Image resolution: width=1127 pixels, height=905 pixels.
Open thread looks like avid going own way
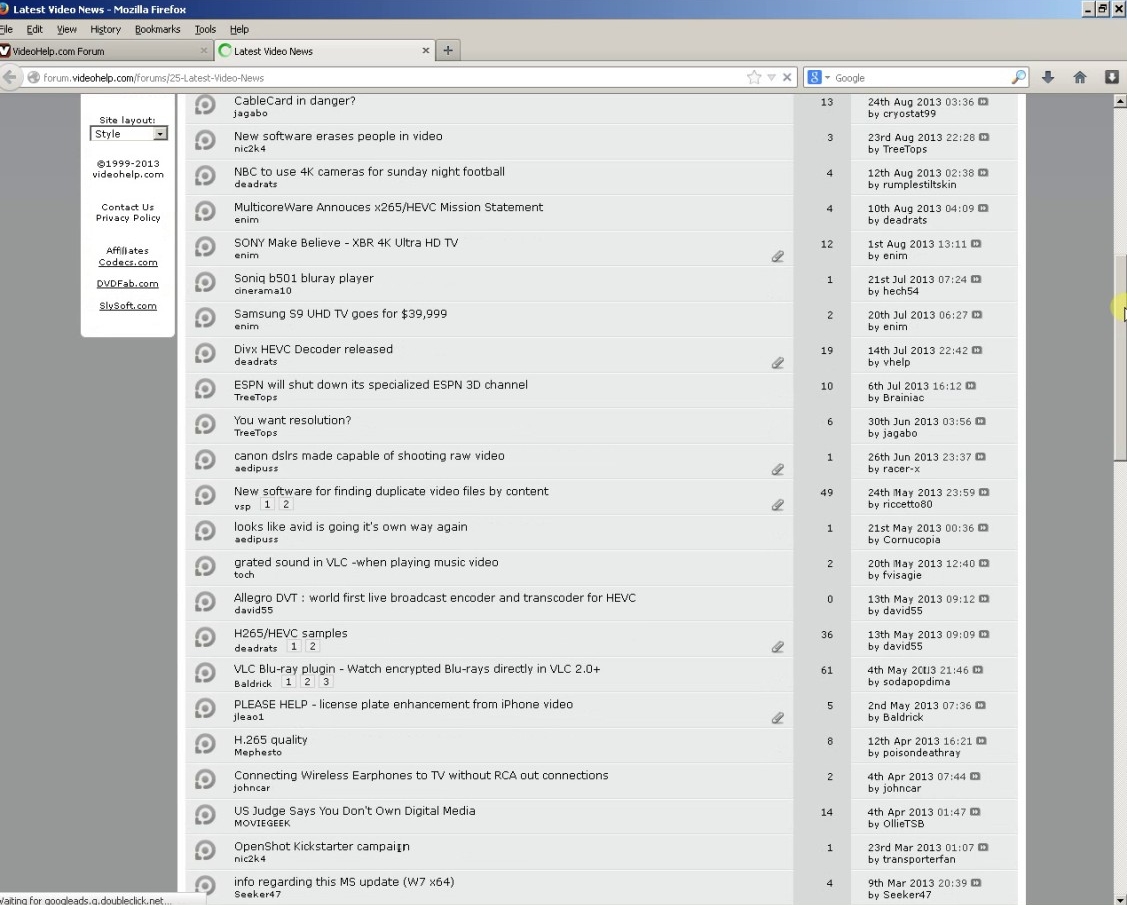coord(351,527)
